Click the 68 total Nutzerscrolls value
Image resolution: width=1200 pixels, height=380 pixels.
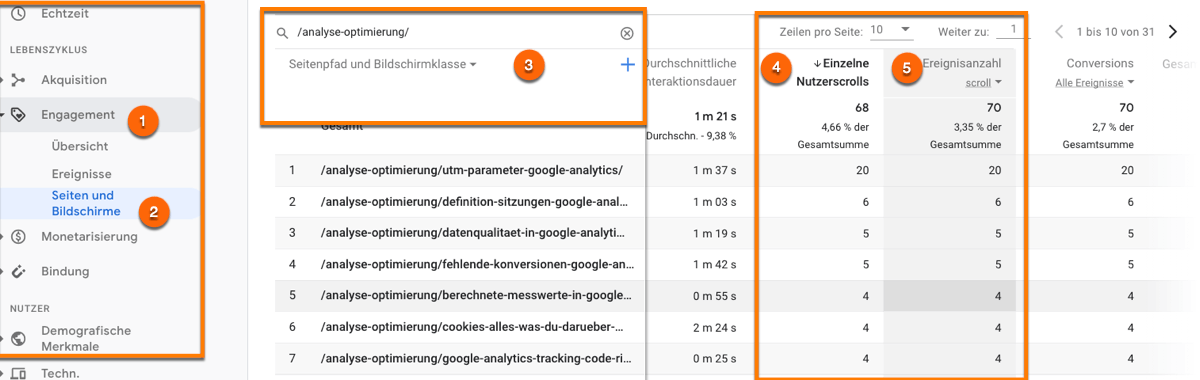[861, 107]
